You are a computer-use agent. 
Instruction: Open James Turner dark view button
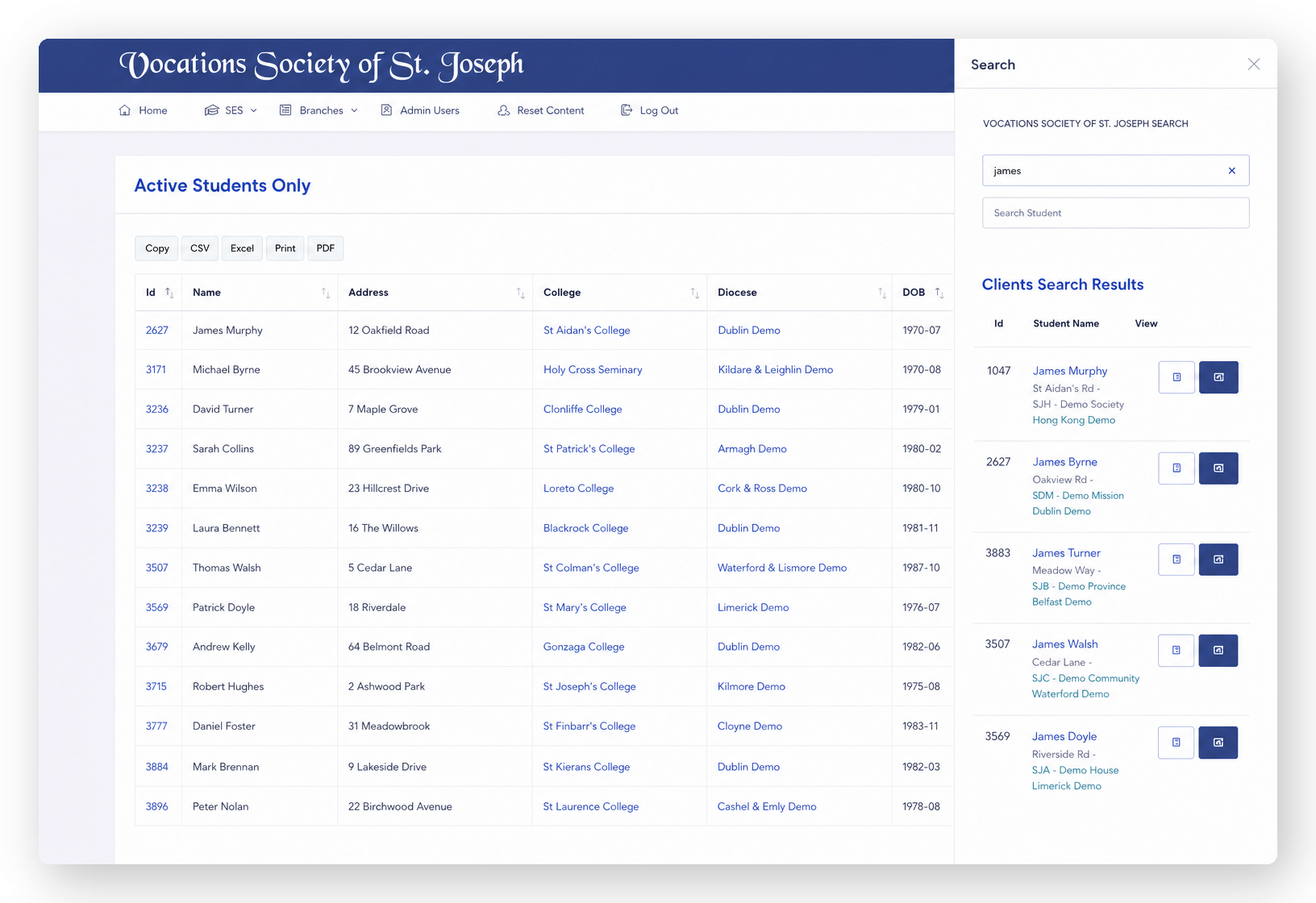[1218, 560]
